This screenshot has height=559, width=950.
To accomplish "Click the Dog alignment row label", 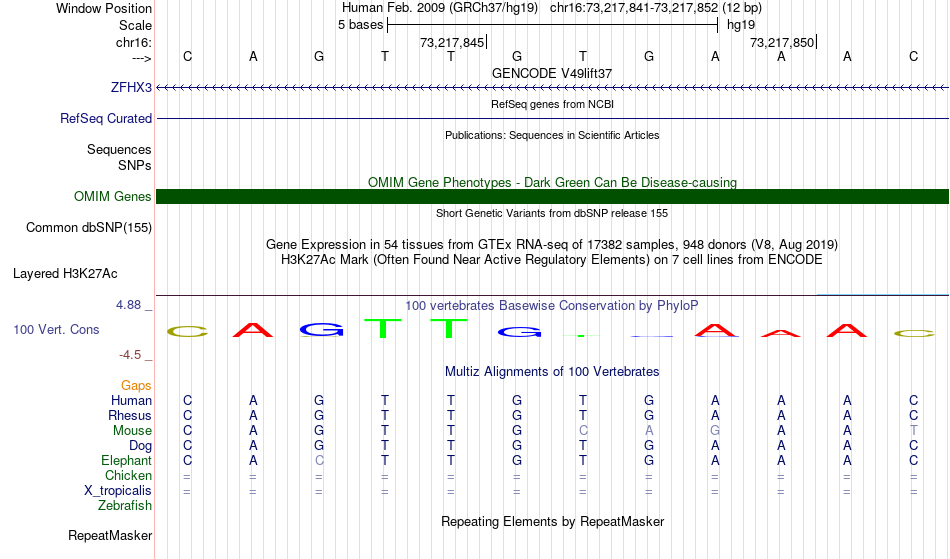I will click(x=140, y=446).
